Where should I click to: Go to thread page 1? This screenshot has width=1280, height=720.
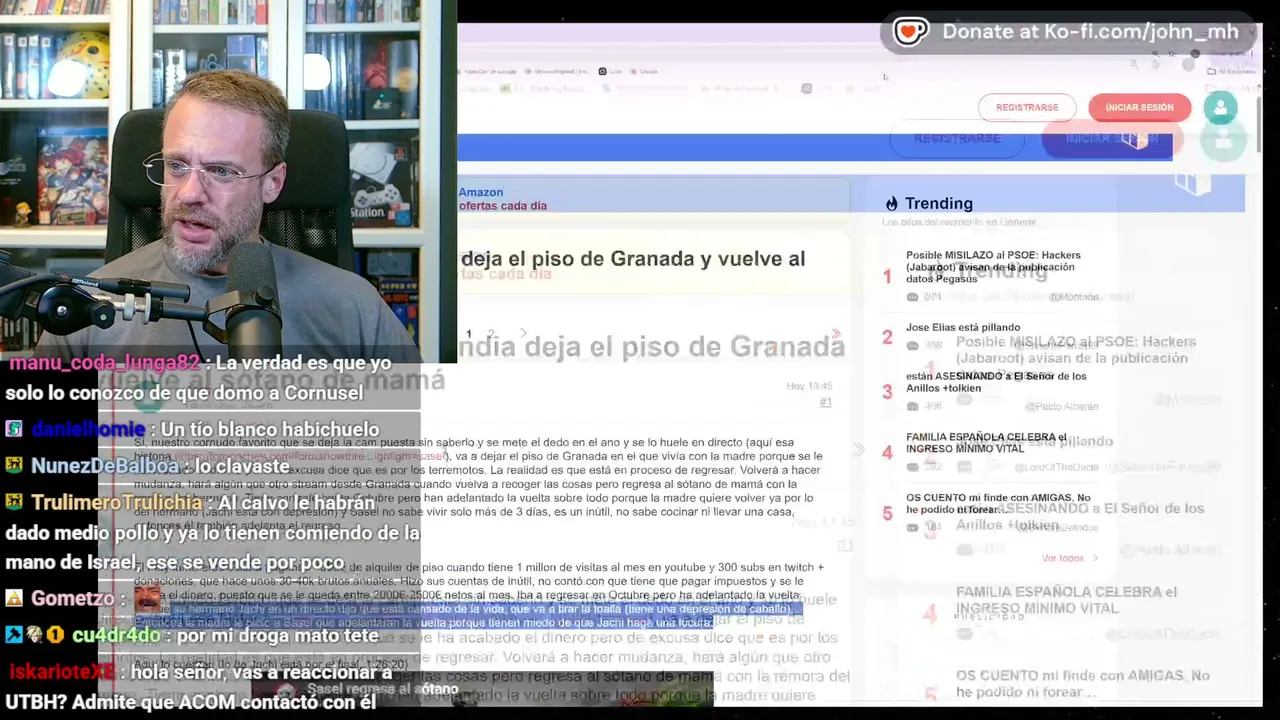(468, 334)
